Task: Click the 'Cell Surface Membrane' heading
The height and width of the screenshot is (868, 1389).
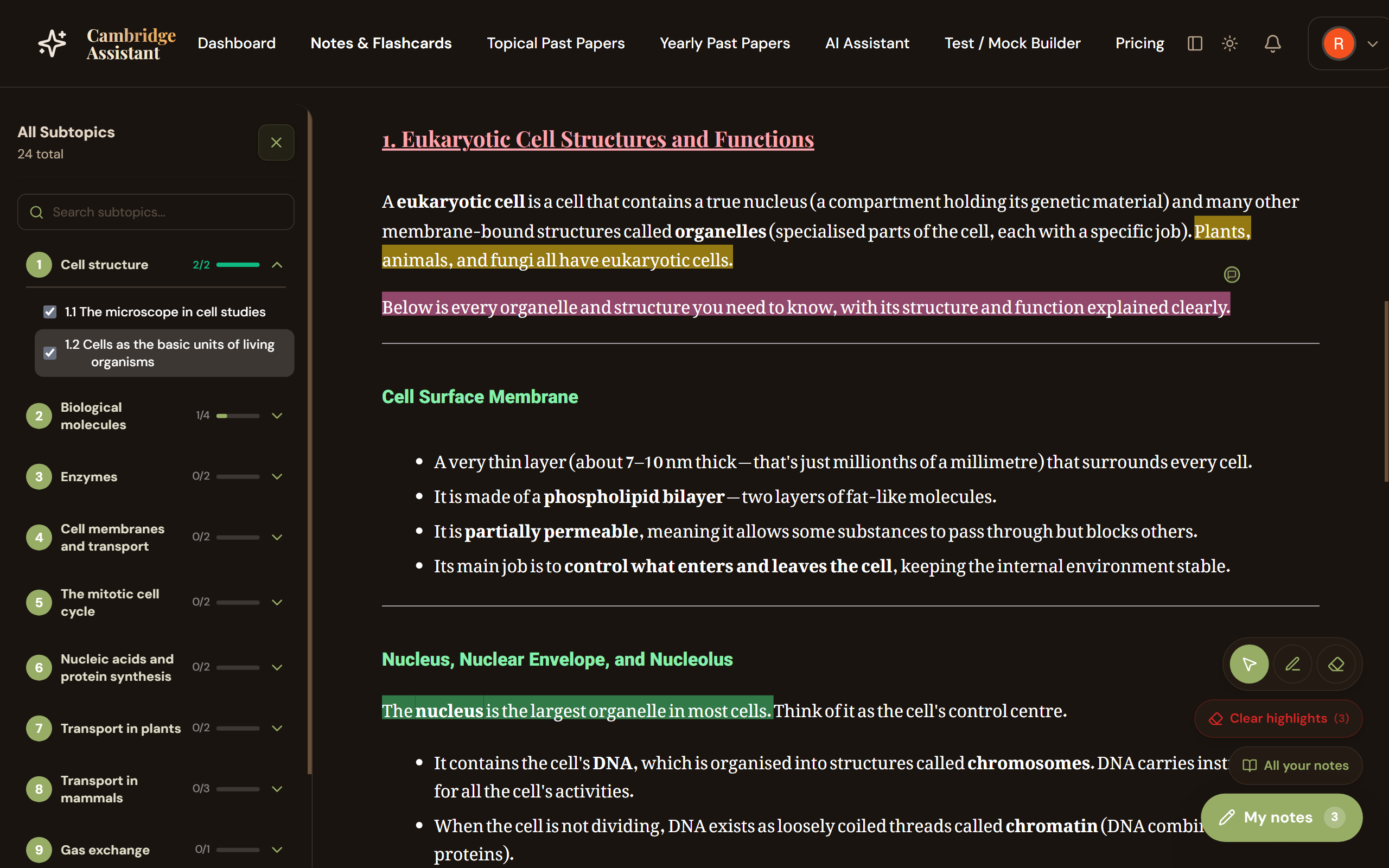Action: [480, 397]
